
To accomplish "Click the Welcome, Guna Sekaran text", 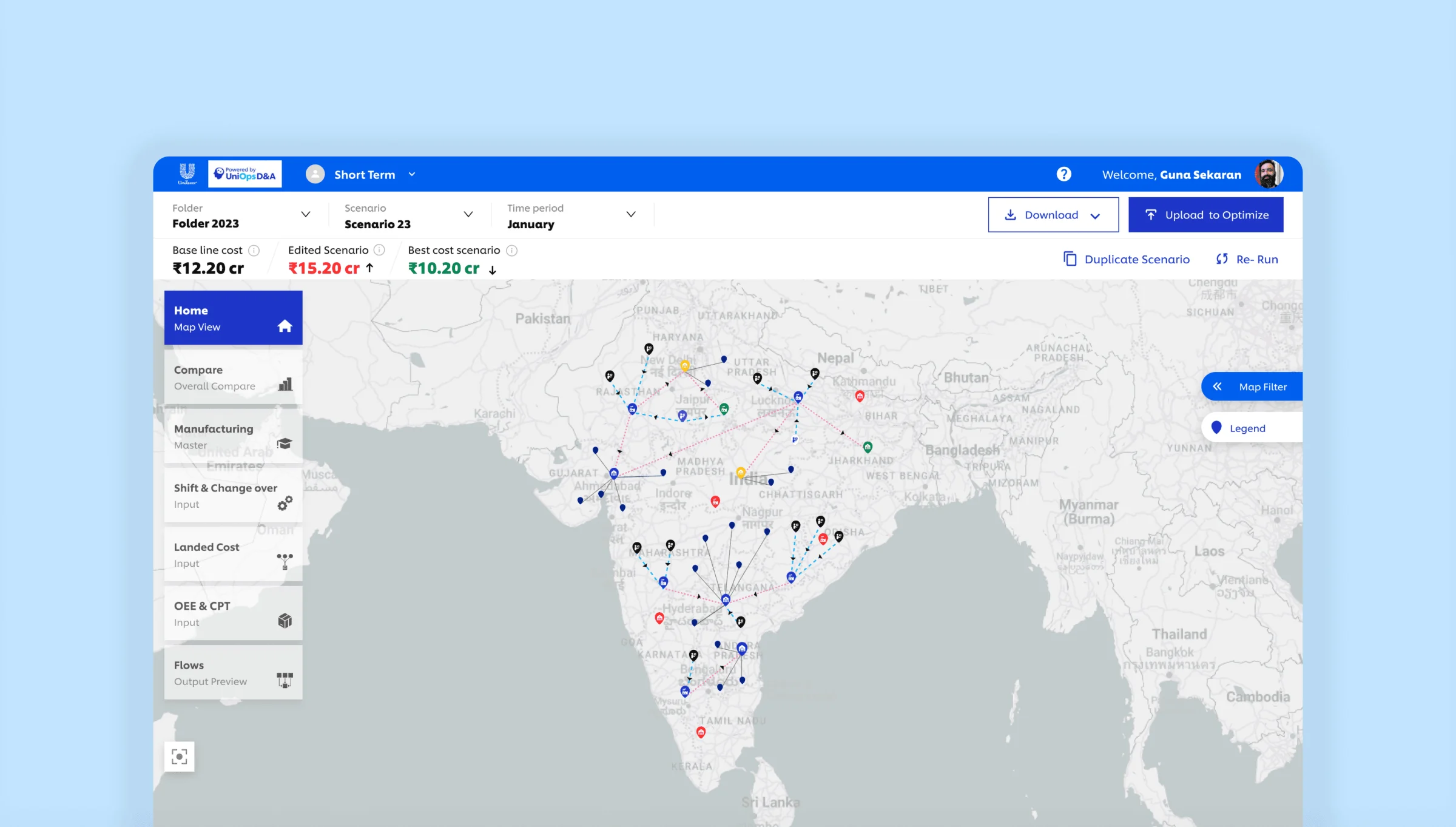I will 1171,175.
